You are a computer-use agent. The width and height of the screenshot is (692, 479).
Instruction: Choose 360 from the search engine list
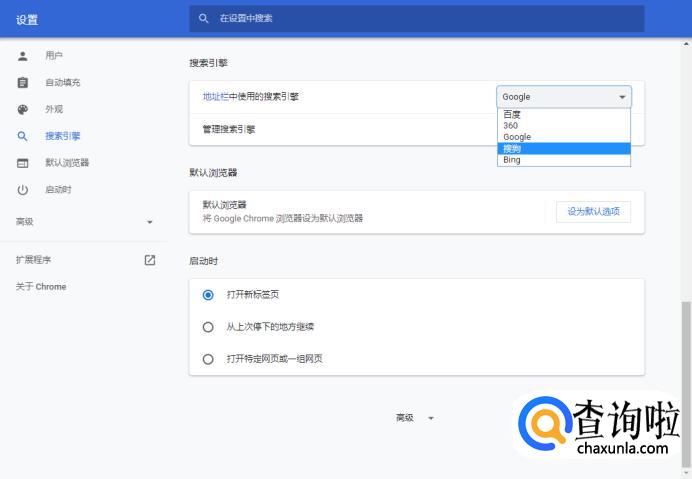coord(564,126)
